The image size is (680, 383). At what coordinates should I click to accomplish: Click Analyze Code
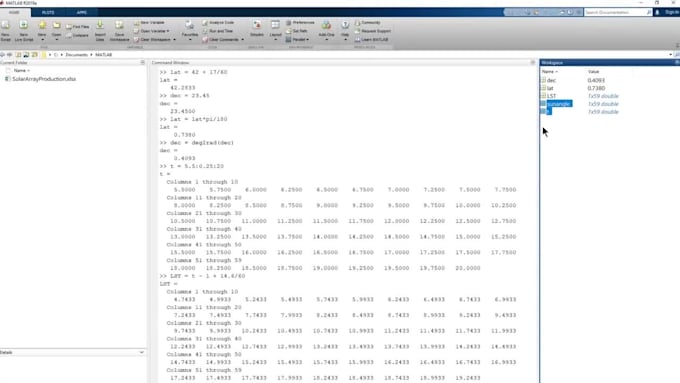tap(218, 23)
